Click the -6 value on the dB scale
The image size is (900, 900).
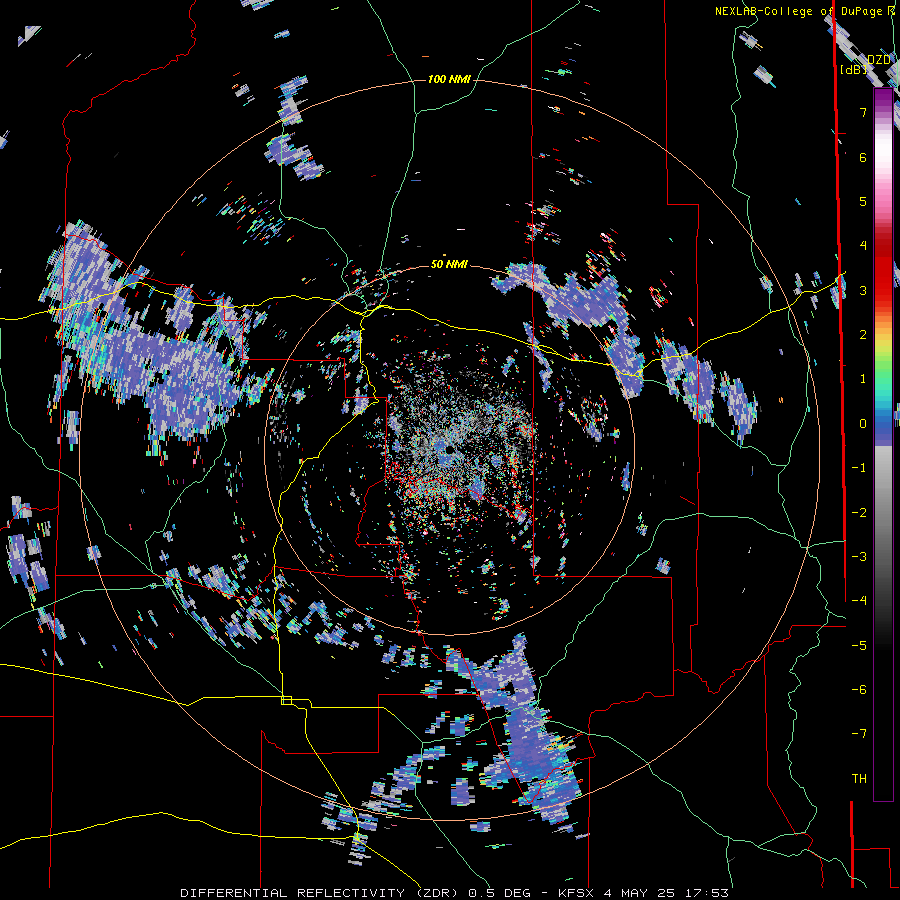click(x=859, y=690)
